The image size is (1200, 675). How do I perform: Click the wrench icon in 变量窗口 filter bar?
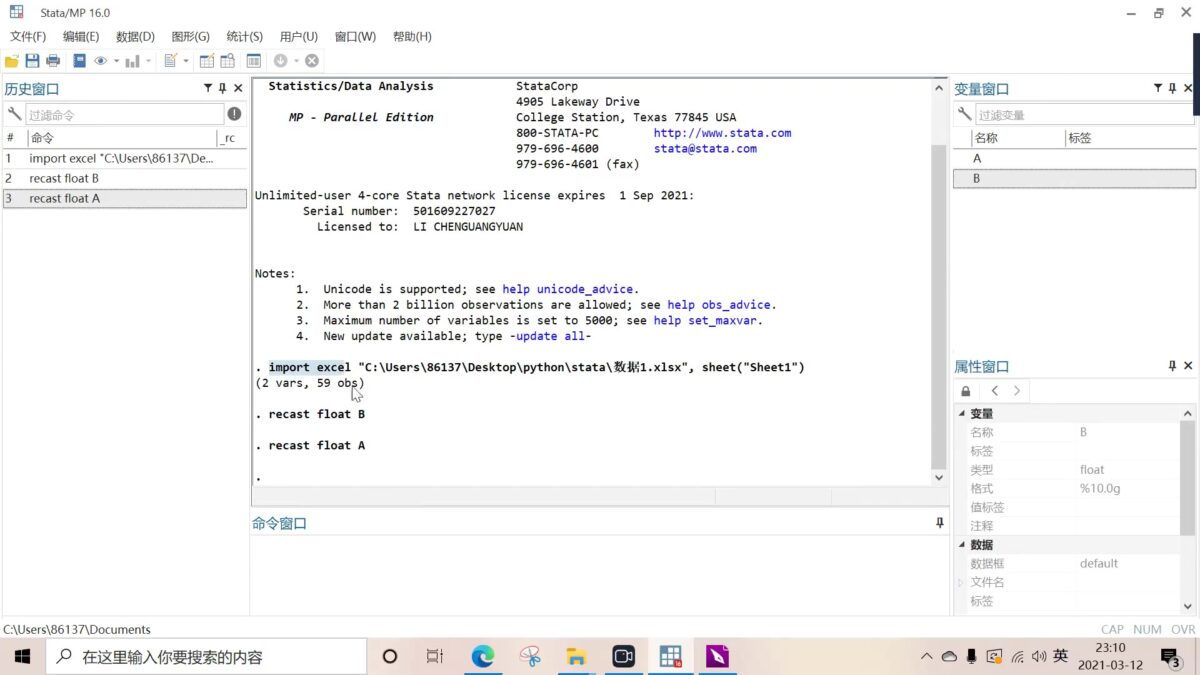click(x=964, y=114)
